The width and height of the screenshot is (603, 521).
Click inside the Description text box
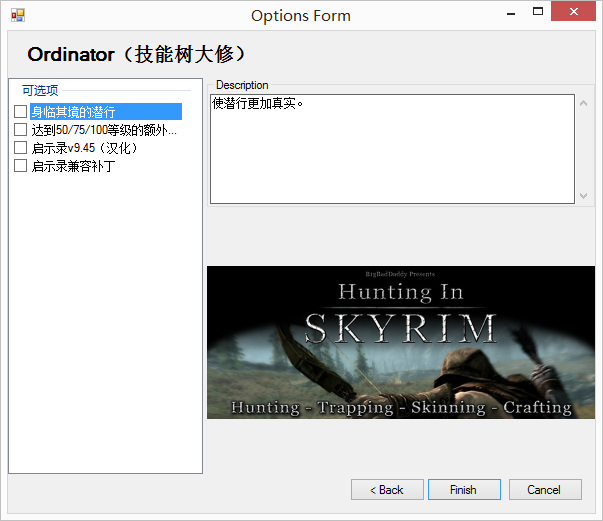(392, 150)
